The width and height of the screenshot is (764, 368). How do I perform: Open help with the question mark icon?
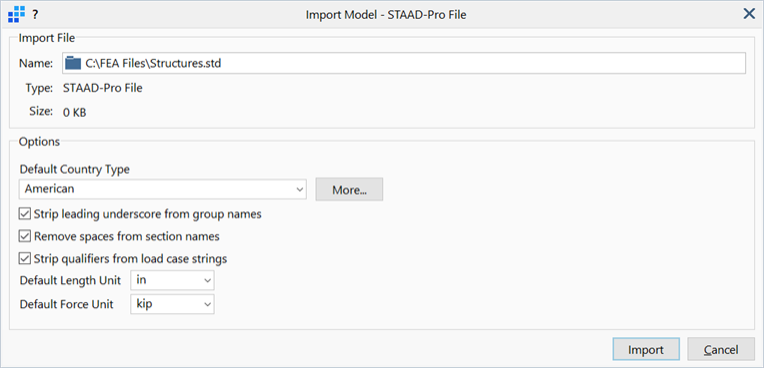click(35, 15)
